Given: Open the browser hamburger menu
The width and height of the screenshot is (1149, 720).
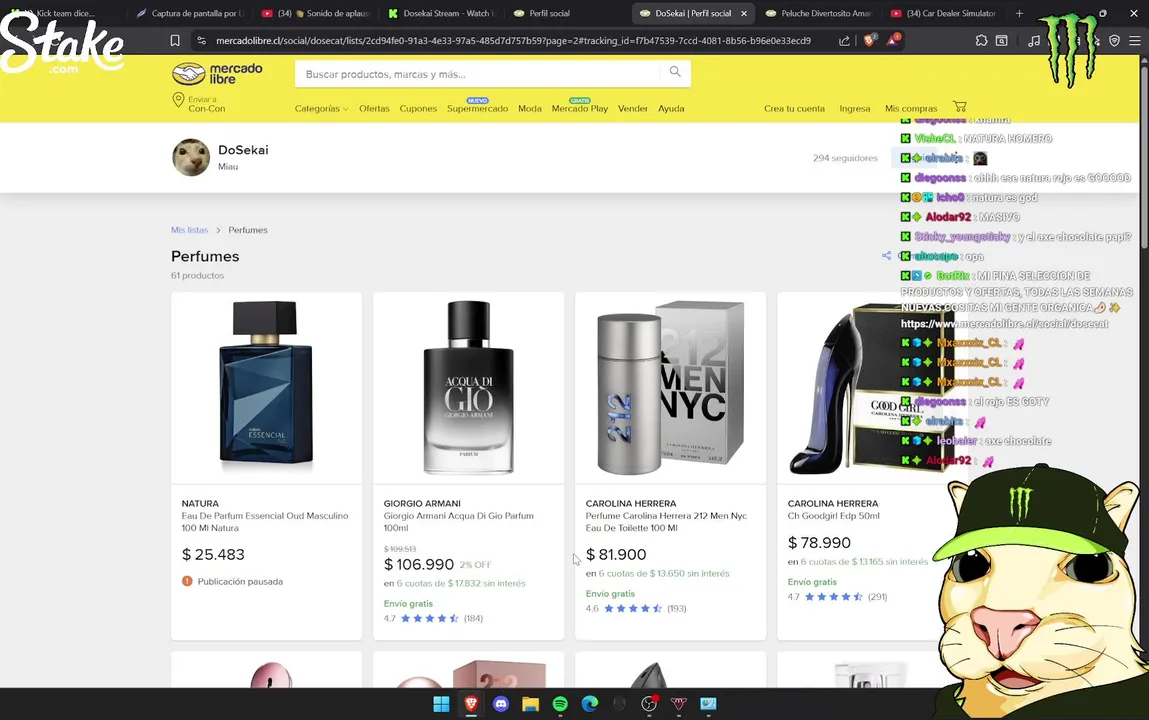Looking at the screenshot, I should pyautogui.click(x=1134, y=41).
